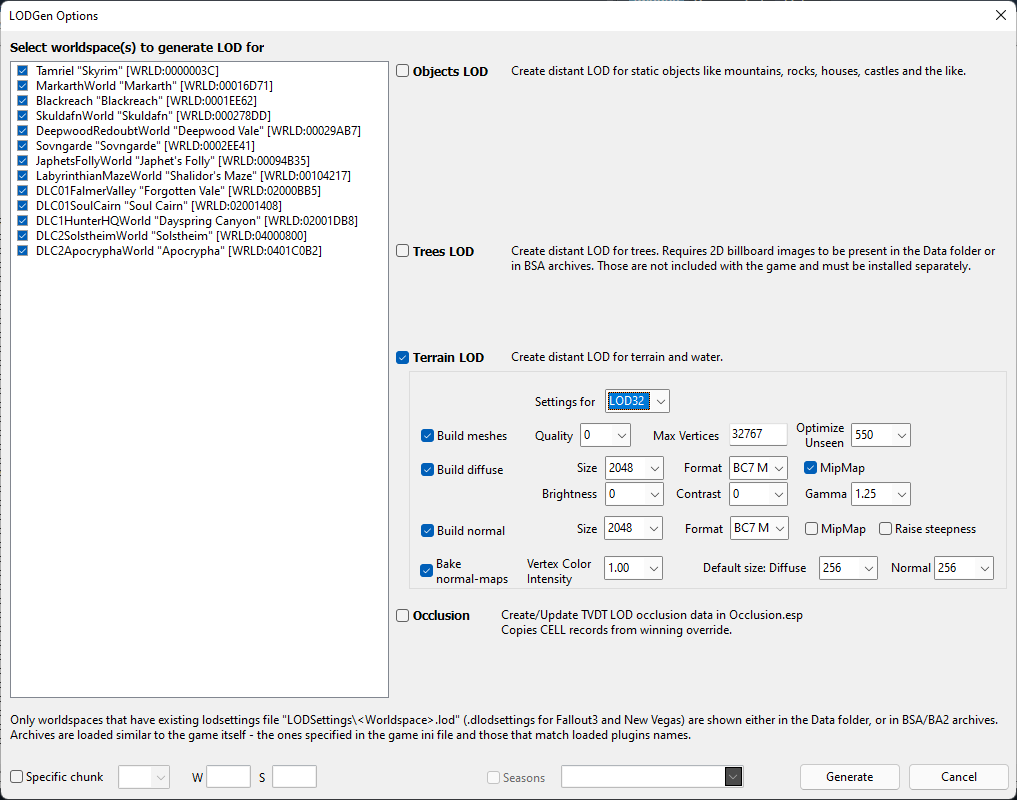Toggle the Blackreach worldspace checkbox
This screenshot has width=1017, height=800.
click(x=23, y=101)
